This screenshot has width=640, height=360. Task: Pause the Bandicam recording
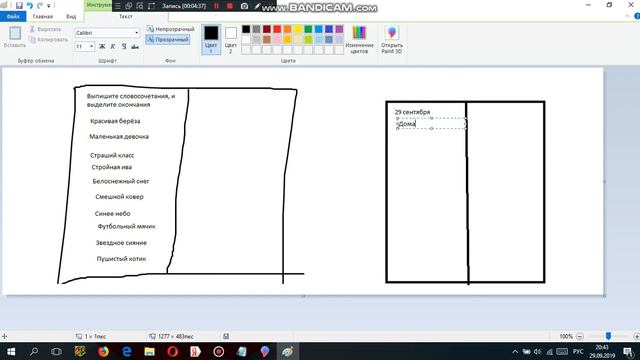click(x=217, y=6)
